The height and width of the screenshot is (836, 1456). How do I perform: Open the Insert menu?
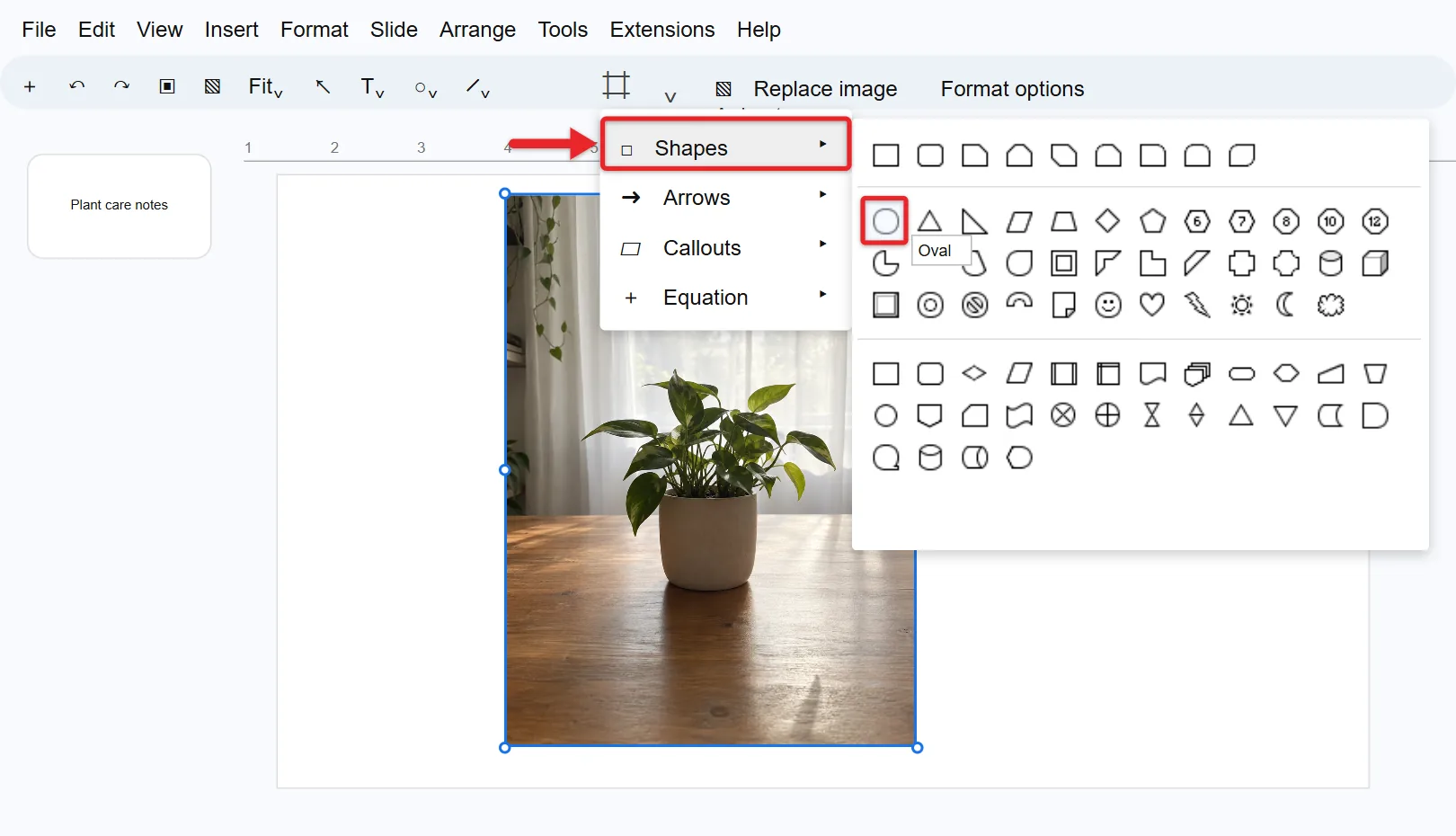(231, 30)
